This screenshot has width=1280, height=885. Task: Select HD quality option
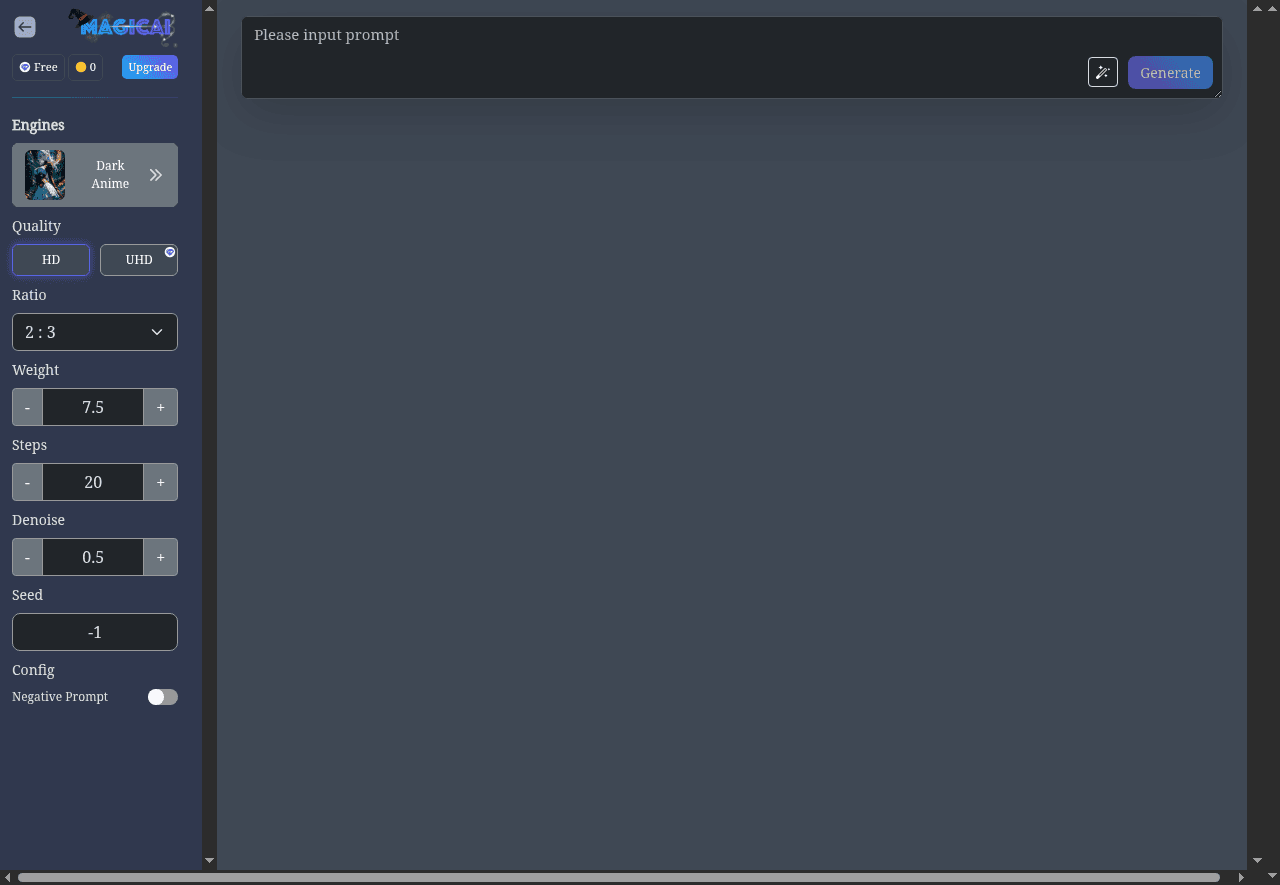[x=51, y=260]
